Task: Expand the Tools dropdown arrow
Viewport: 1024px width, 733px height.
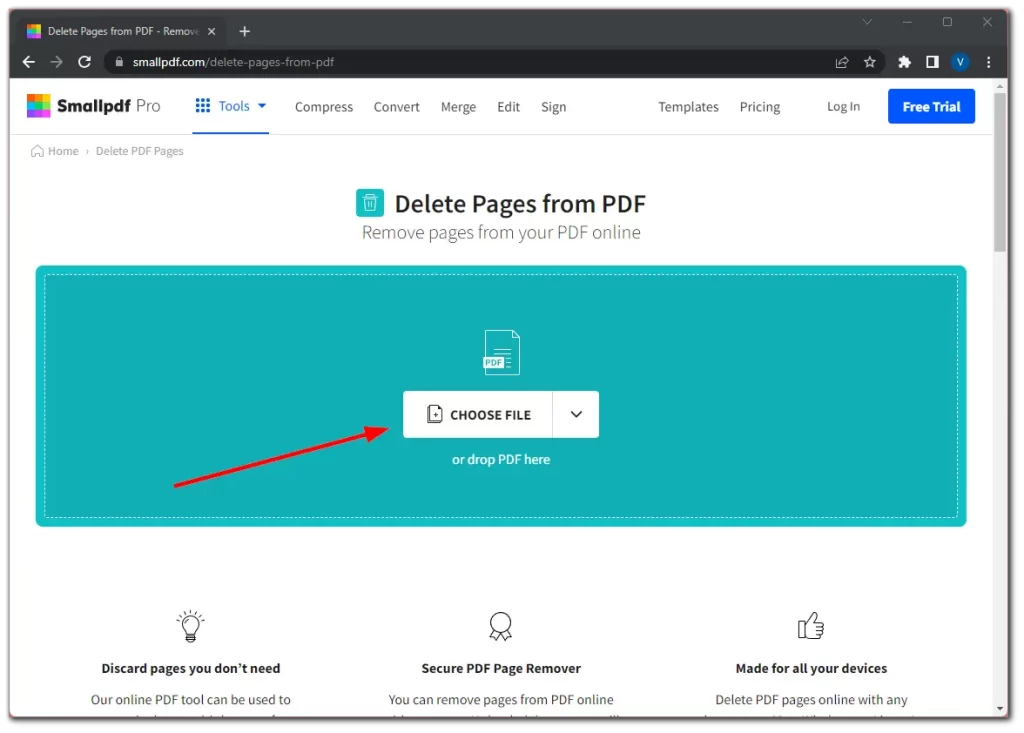Action: point(262,106)
